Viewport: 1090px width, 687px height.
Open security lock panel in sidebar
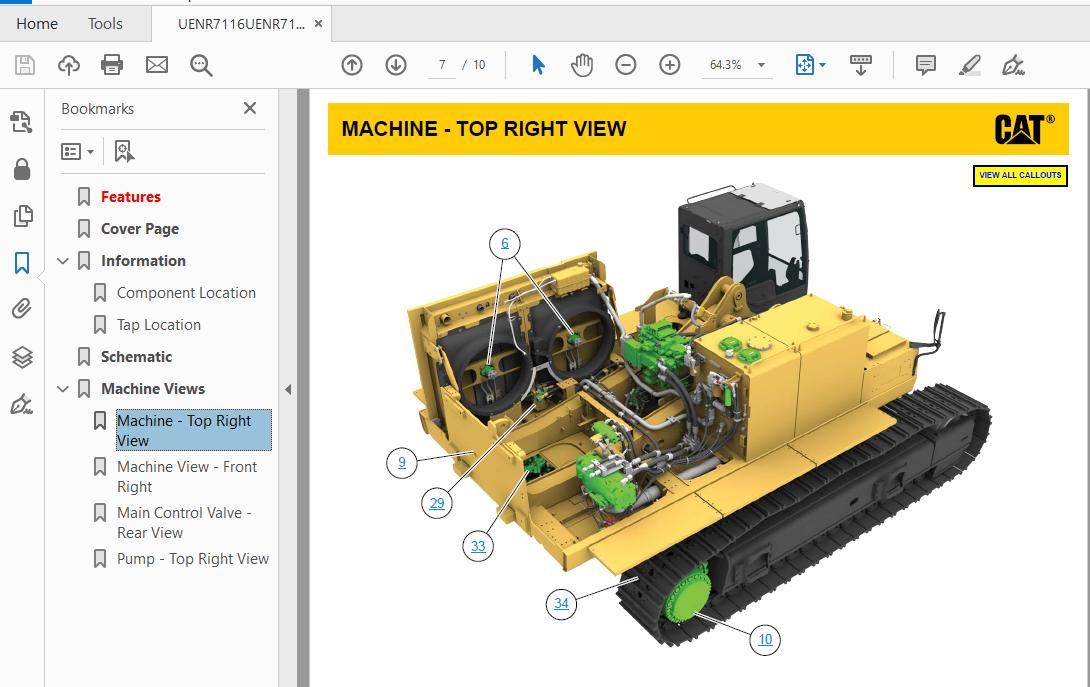[x=22, y=169]
